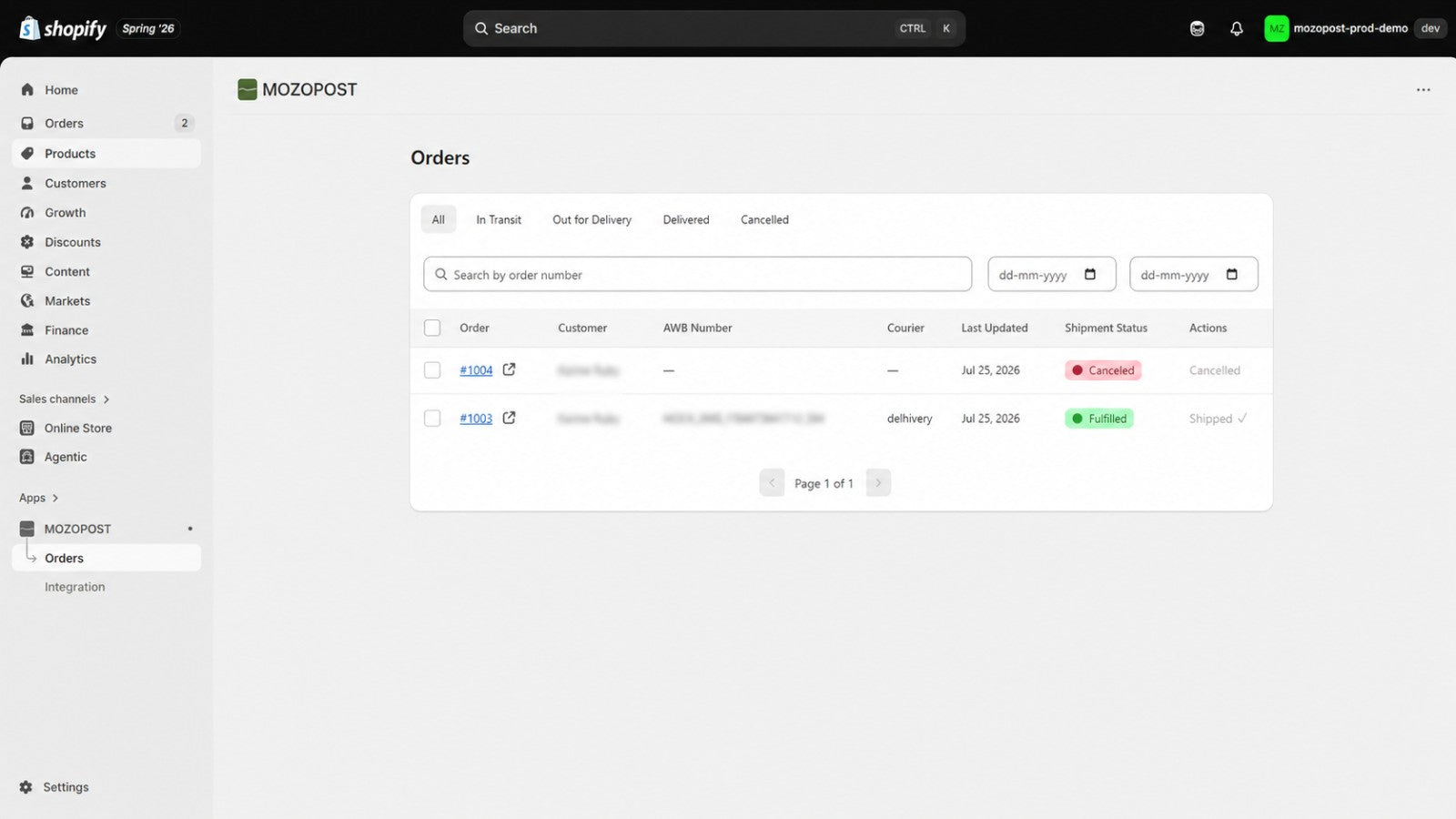This screenshot has width=1456, height=819.
Task: Click the Products tag icon
Action: tap(27, 153)
